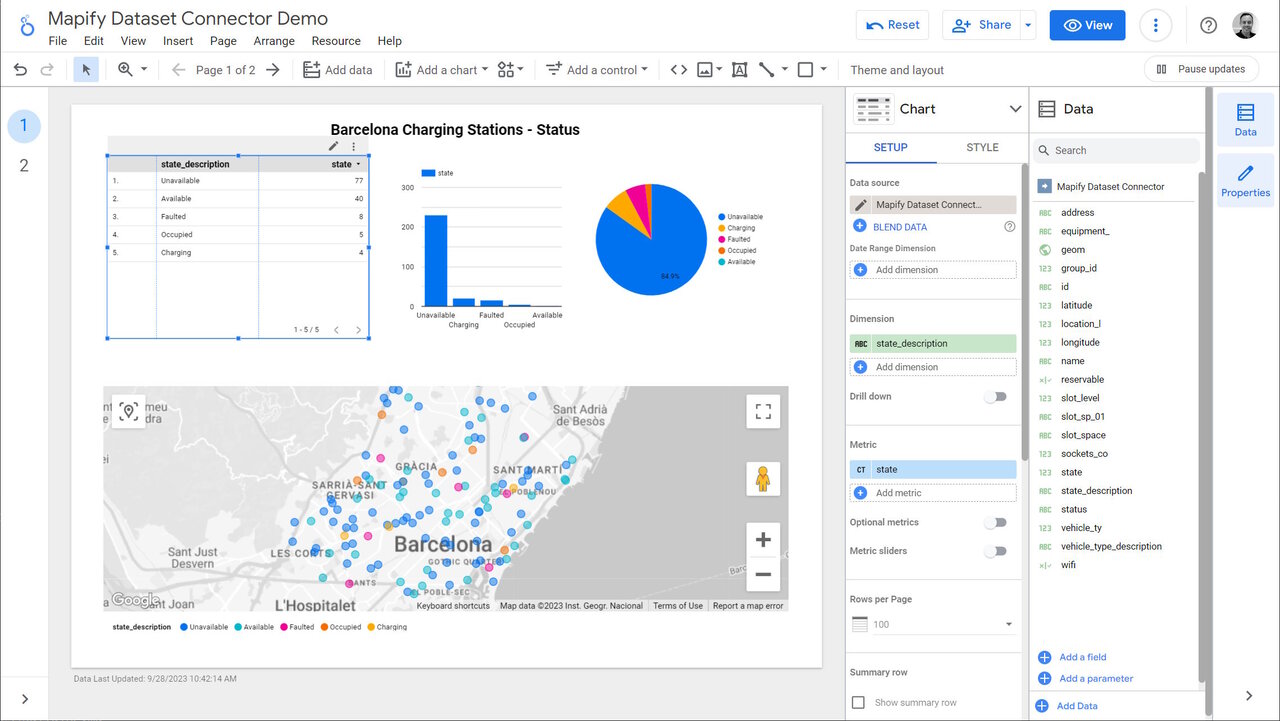Click the Add a field link
1280x721 pixels.
1082,657
